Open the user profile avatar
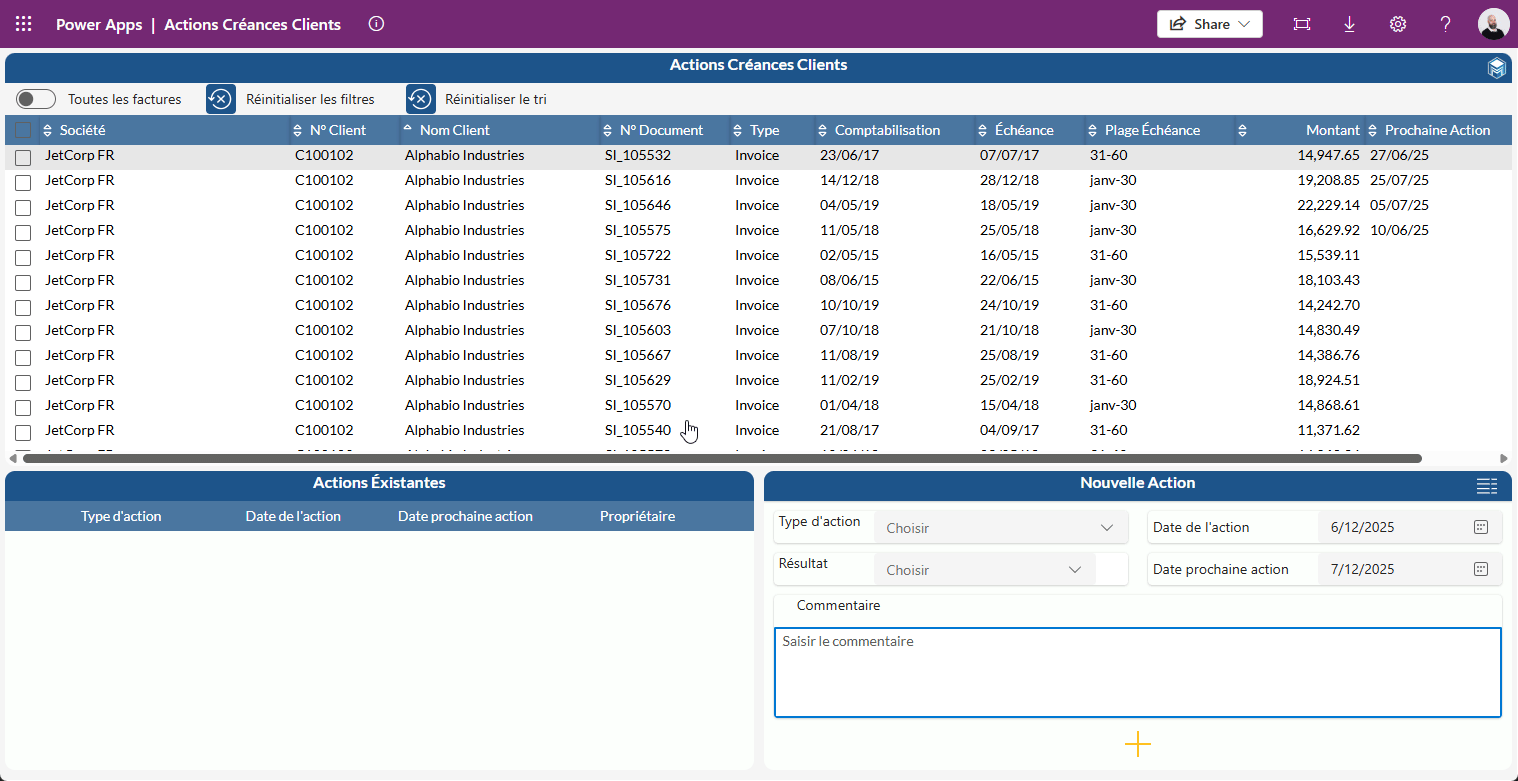1518x781 pixels. pos(1493,24)
